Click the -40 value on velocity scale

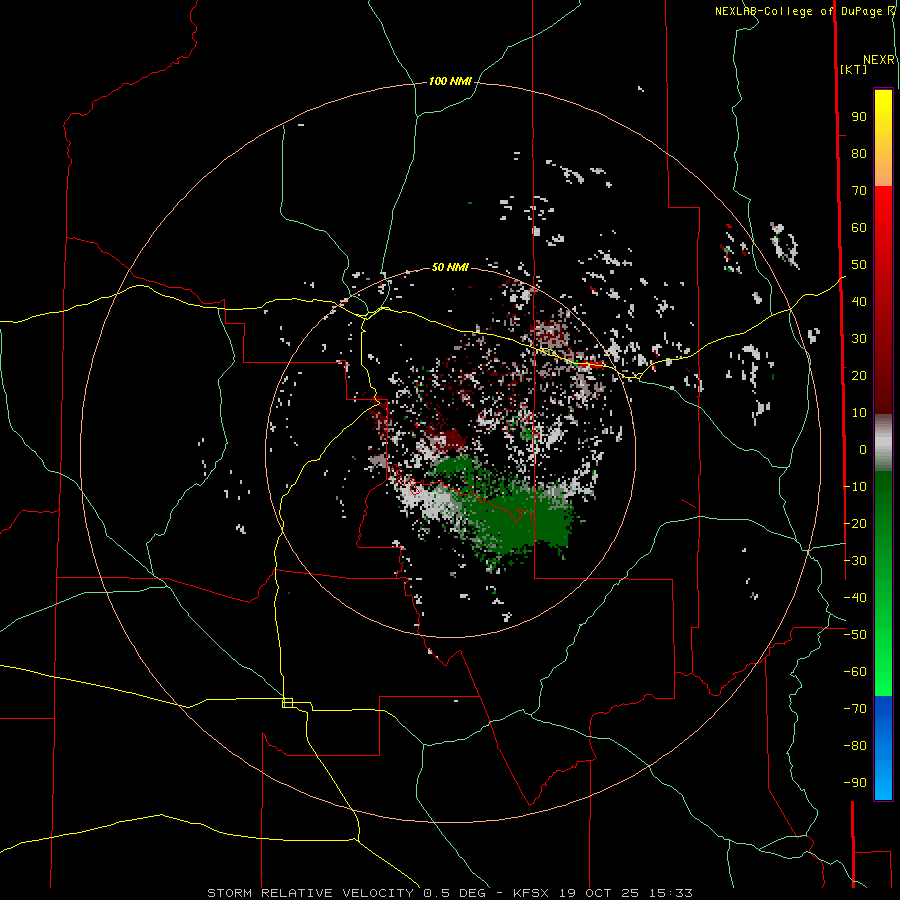click(855, 598)
